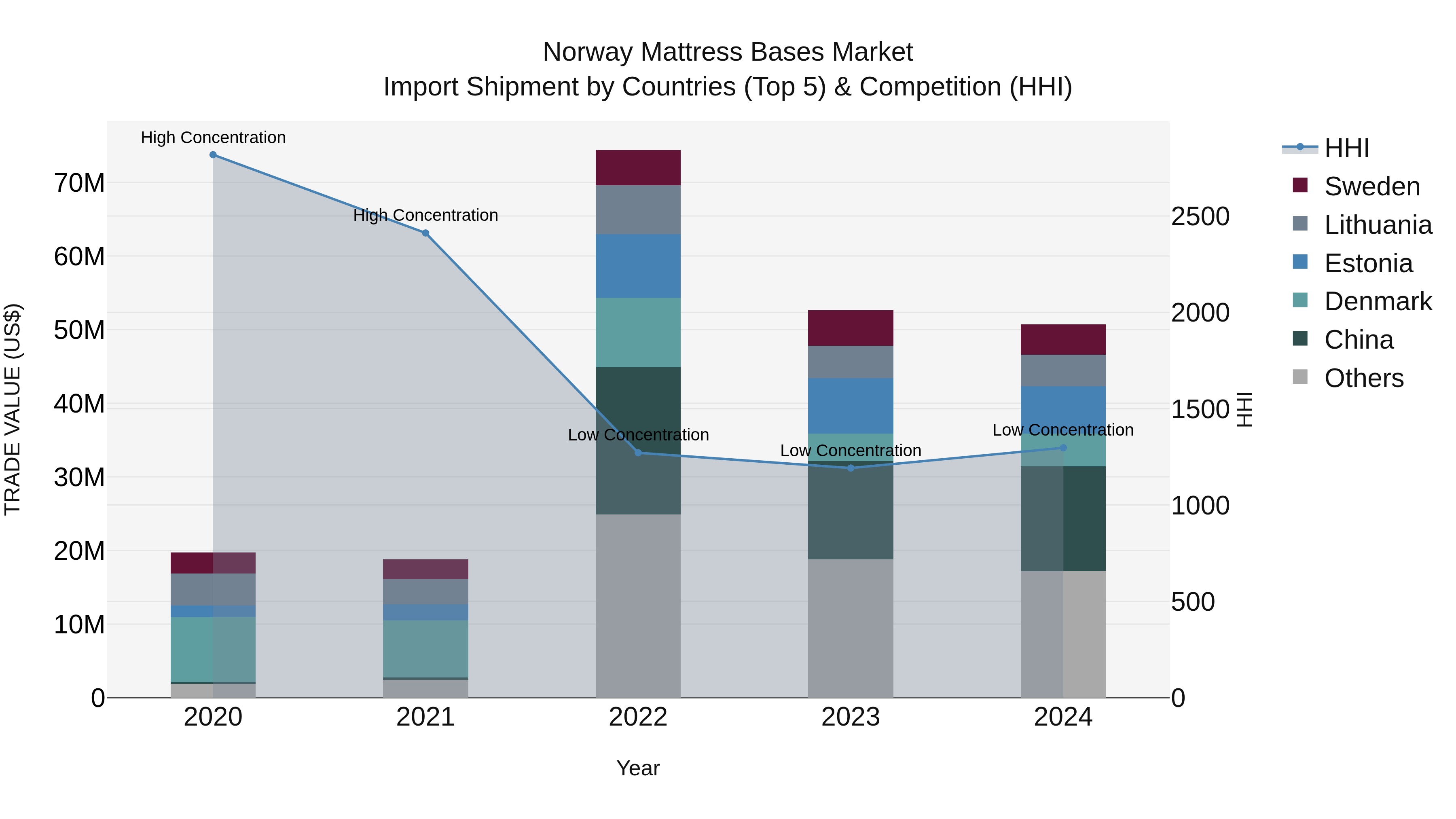Click the 500 tick on HHI axis
This screenshot has height=819, width=1456.
pyautogui.click(x=1193, y=602)
